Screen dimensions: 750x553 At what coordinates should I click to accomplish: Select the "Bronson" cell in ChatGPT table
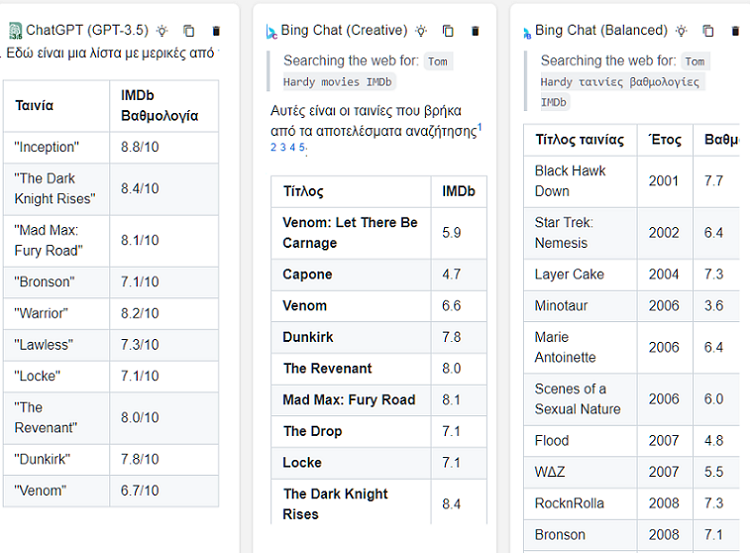[56, 282]
